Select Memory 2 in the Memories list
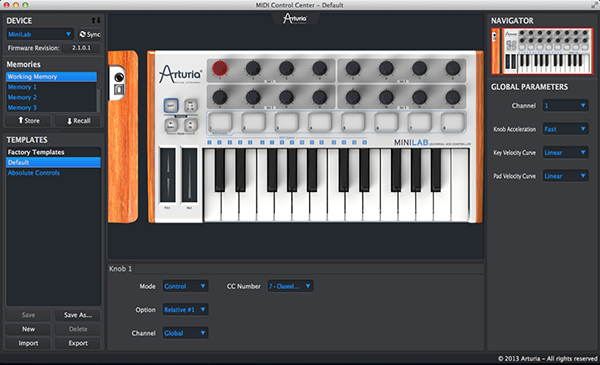This screenshot has width=600, height=365. click(51, 97)
